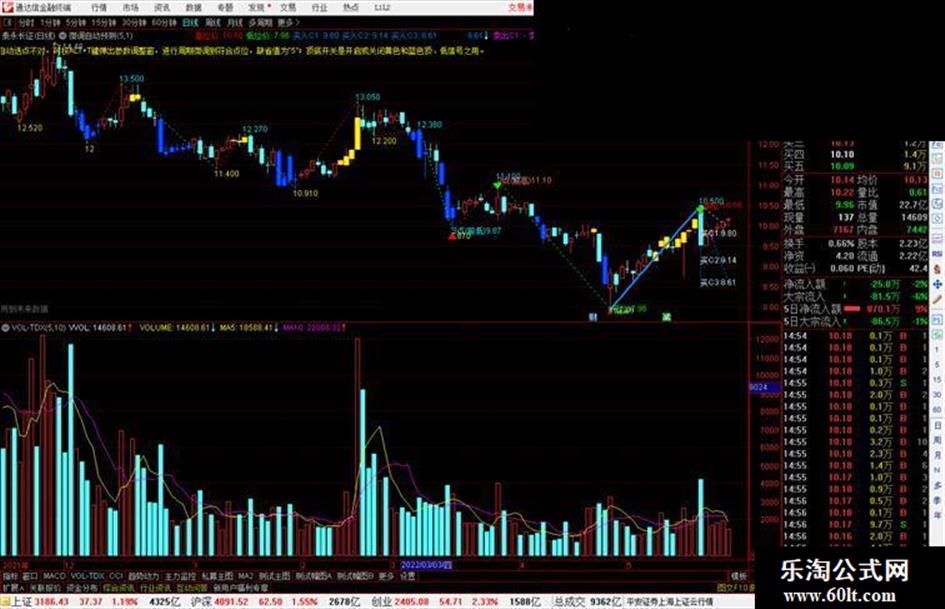Click the 60 minute period button in right sidebar
Screen dimensions: 945x609
point(937,410)
